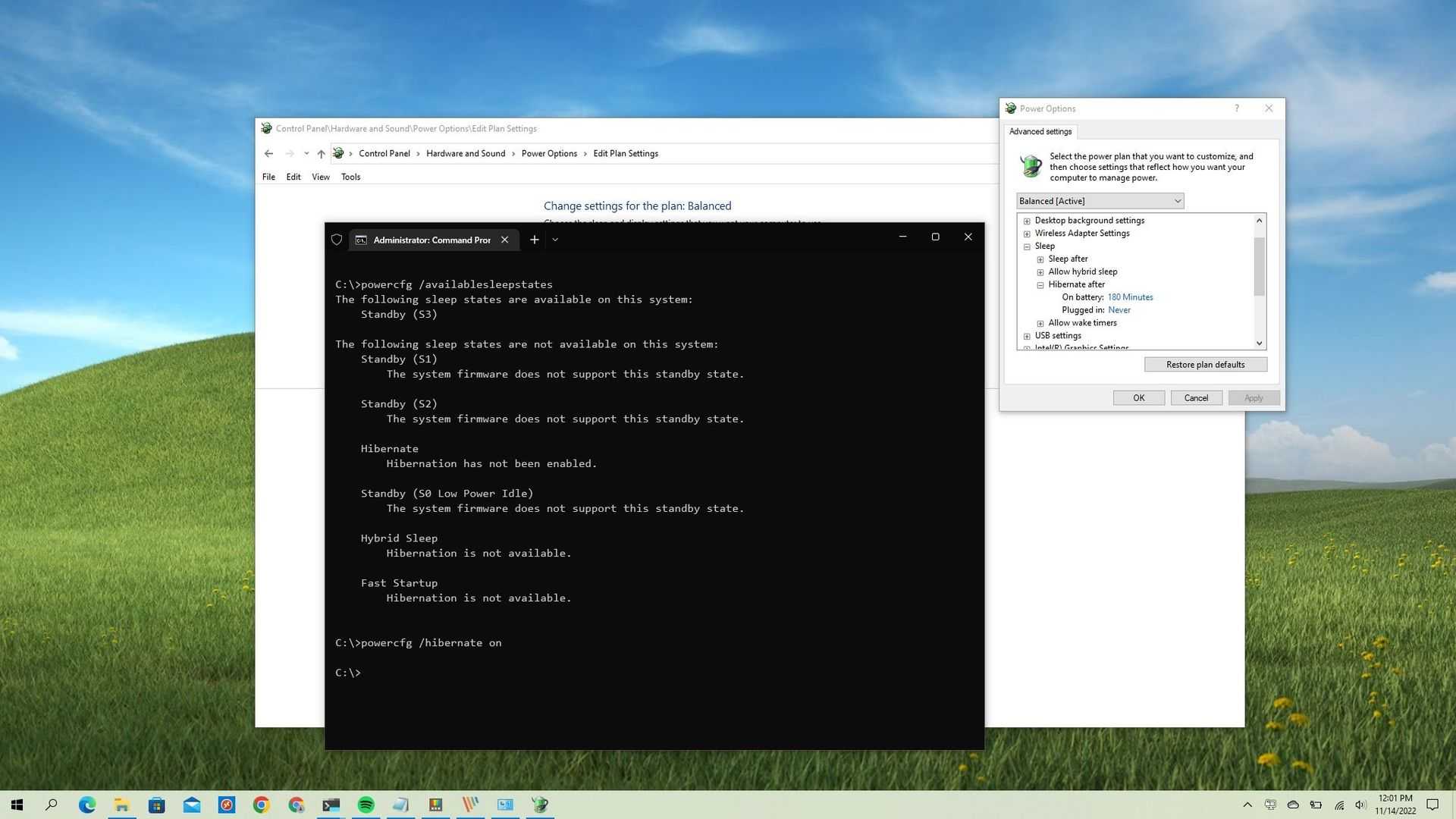Collapse the Hibernate after node

coord(1040,285)
